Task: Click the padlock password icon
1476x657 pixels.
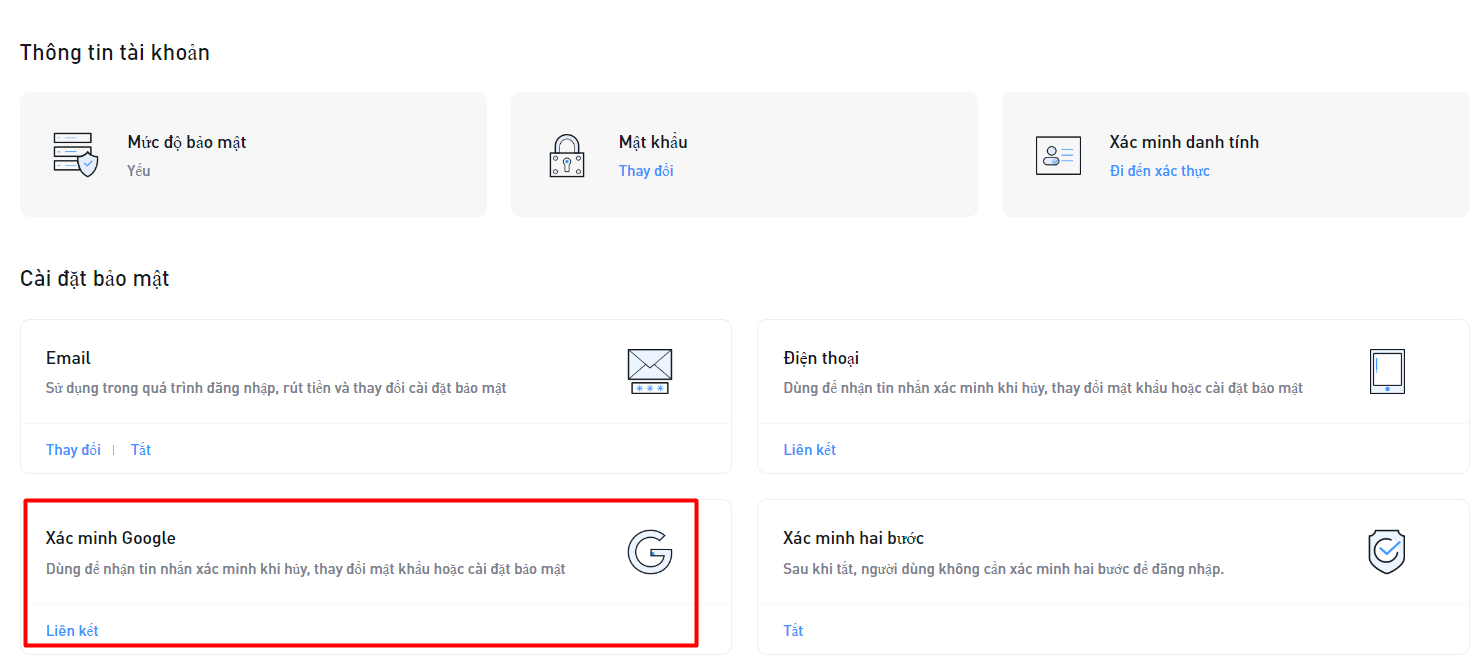Action: 567,156
